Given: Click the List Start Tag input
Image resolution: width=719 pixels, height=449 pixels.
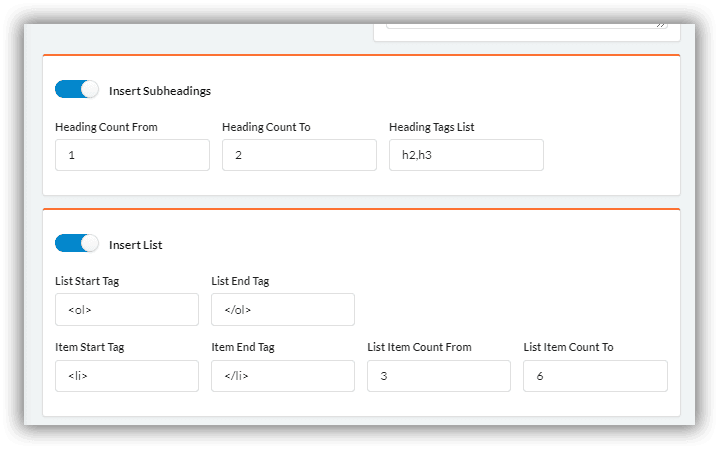Looking at the screenshot, I should pos(127,310).
